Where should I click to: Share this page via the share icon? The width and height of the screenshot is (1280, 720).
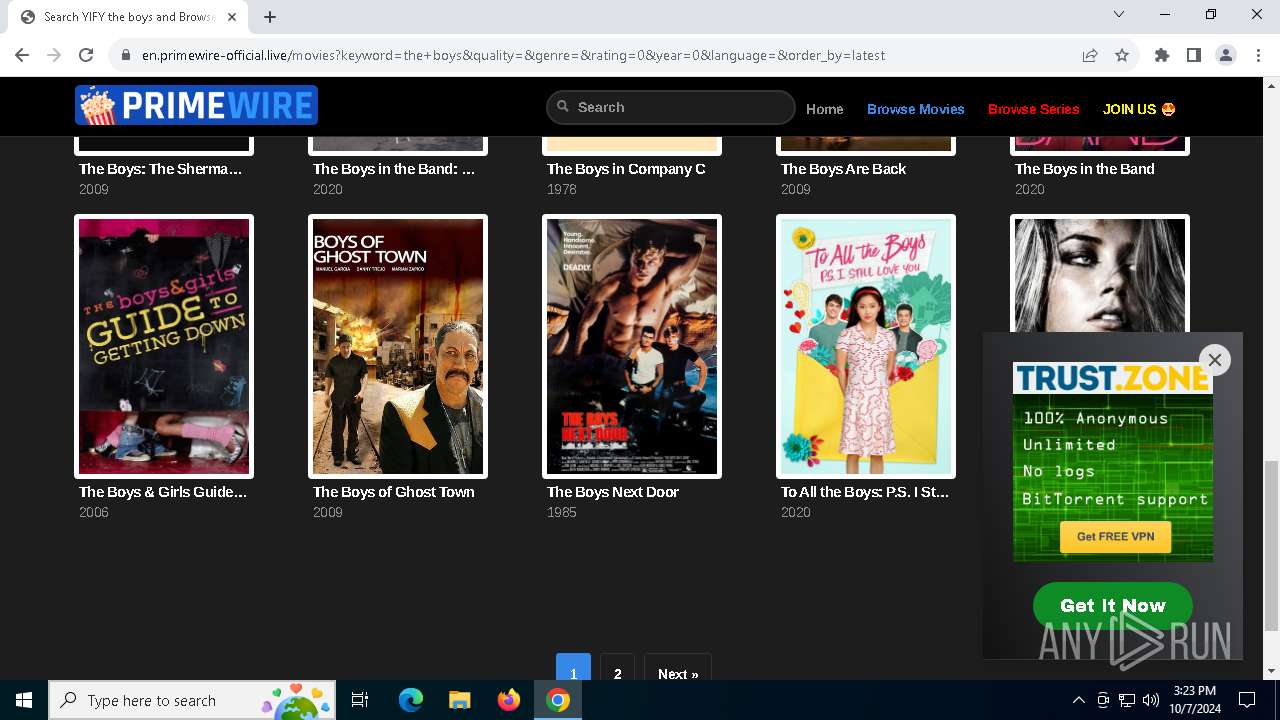(1090, 55)
